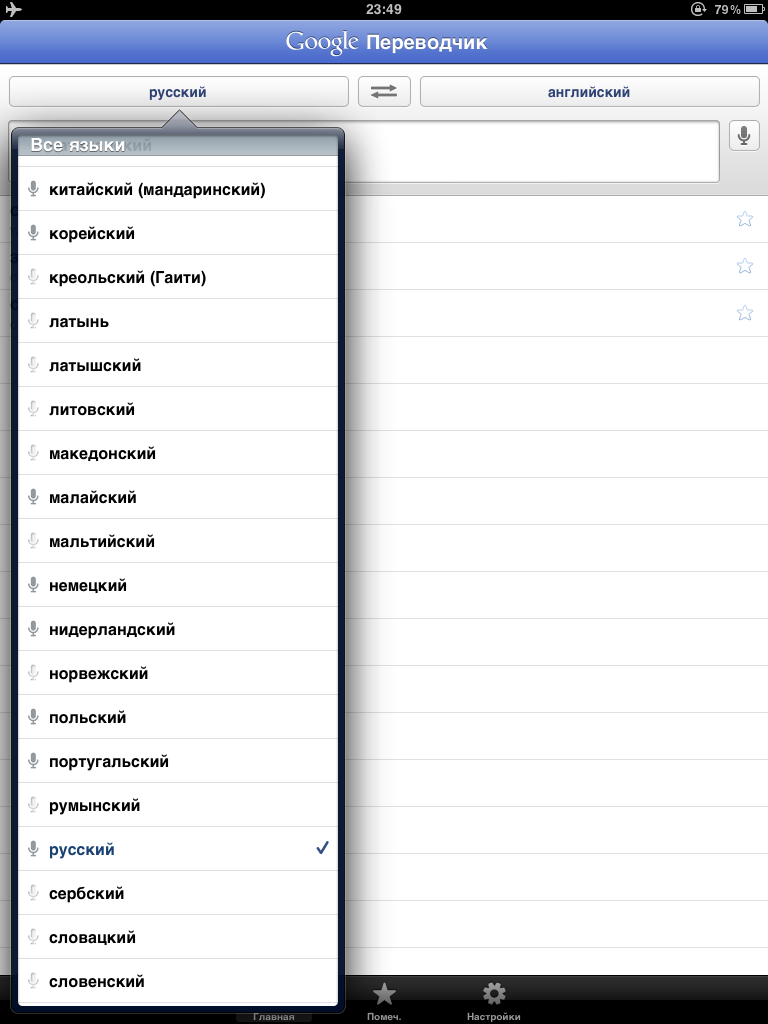The width and height of the screenshot is (768, 1024).
Task: Tap the swap languages arrows icon
Action: (x=384, y=91)
